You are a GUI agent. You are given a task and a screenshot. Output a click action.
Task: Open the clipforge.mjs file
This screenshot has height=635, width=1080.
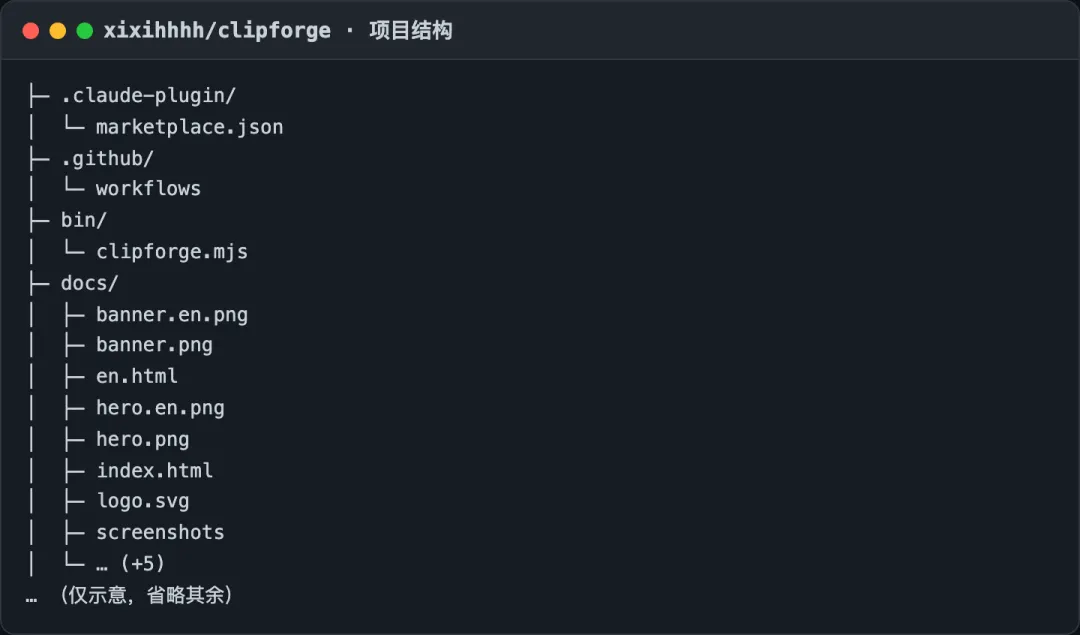point(172,251)
